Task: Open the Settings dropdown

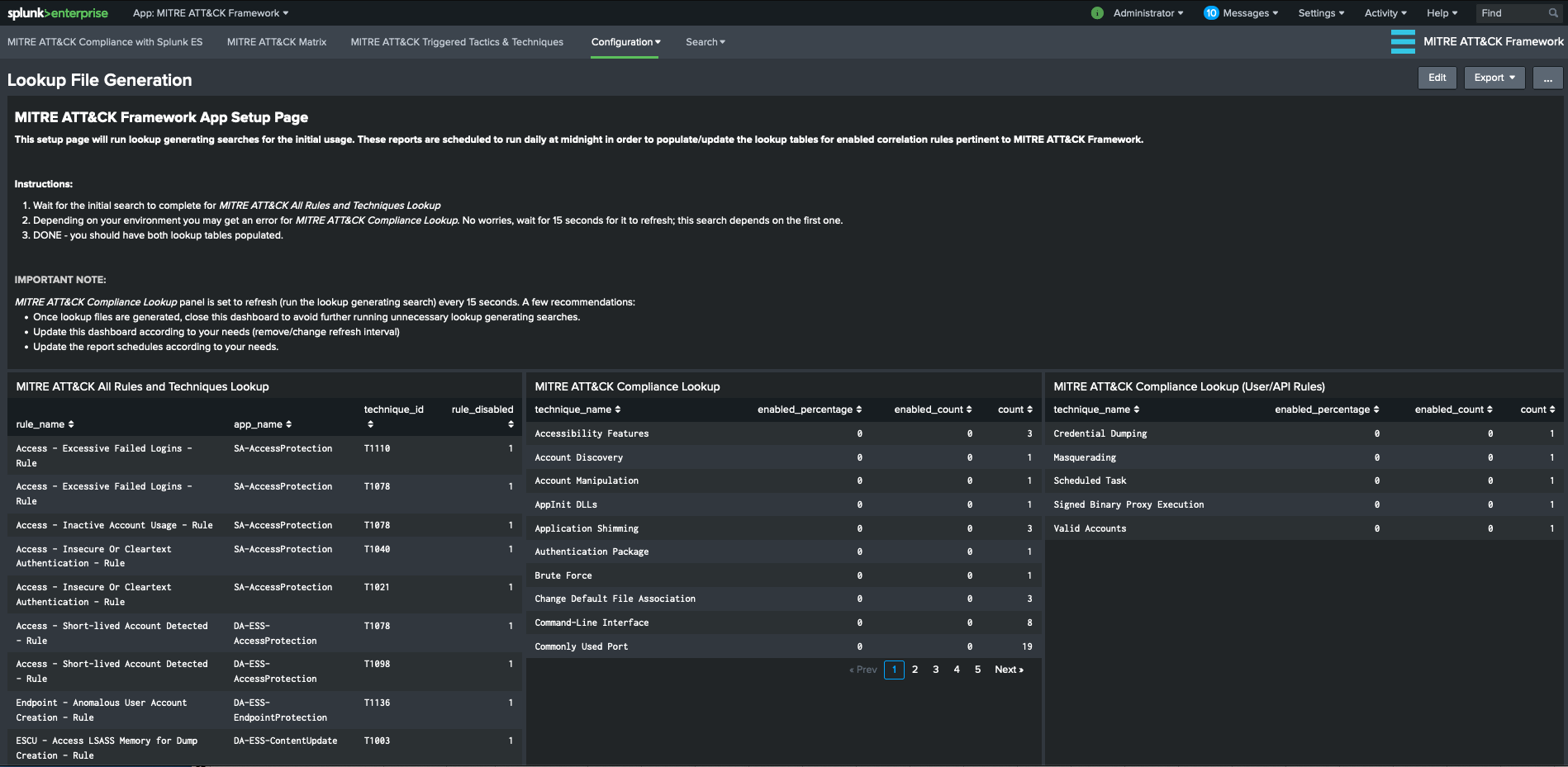Action: point(1321,13)
